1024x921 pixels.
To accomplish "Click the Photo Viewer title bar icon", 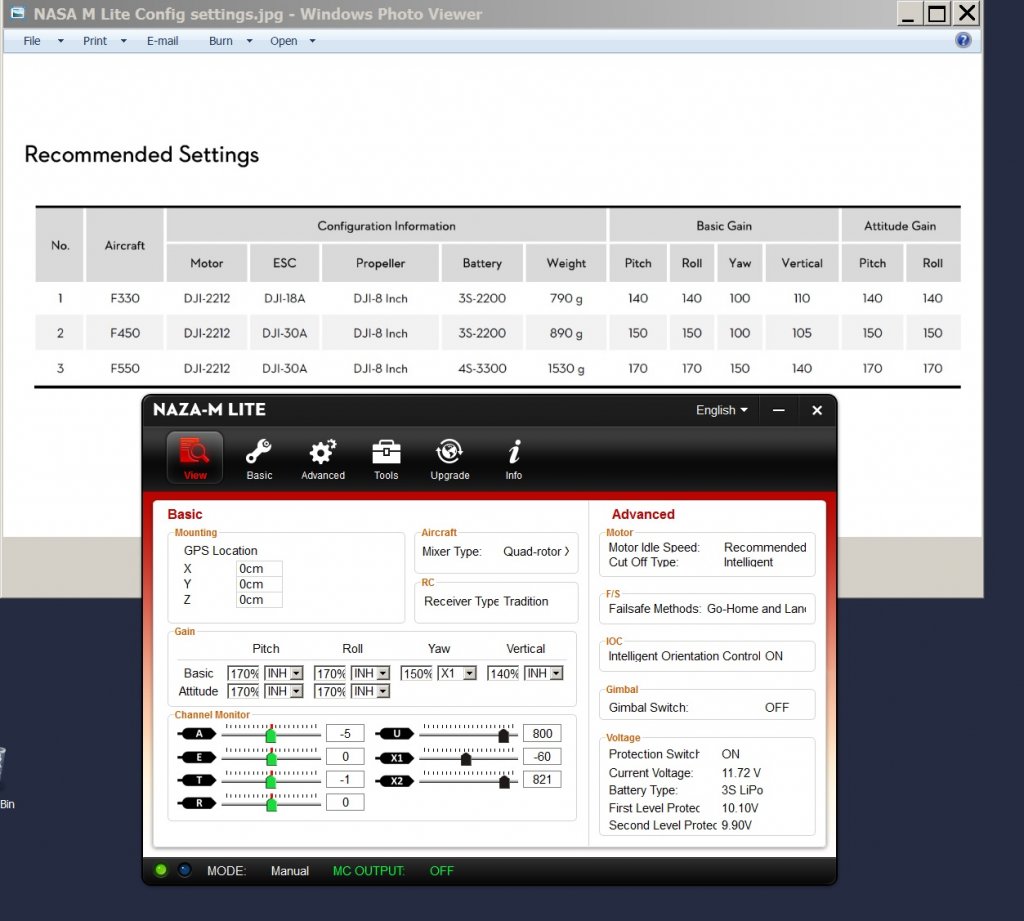I will 18,13.
